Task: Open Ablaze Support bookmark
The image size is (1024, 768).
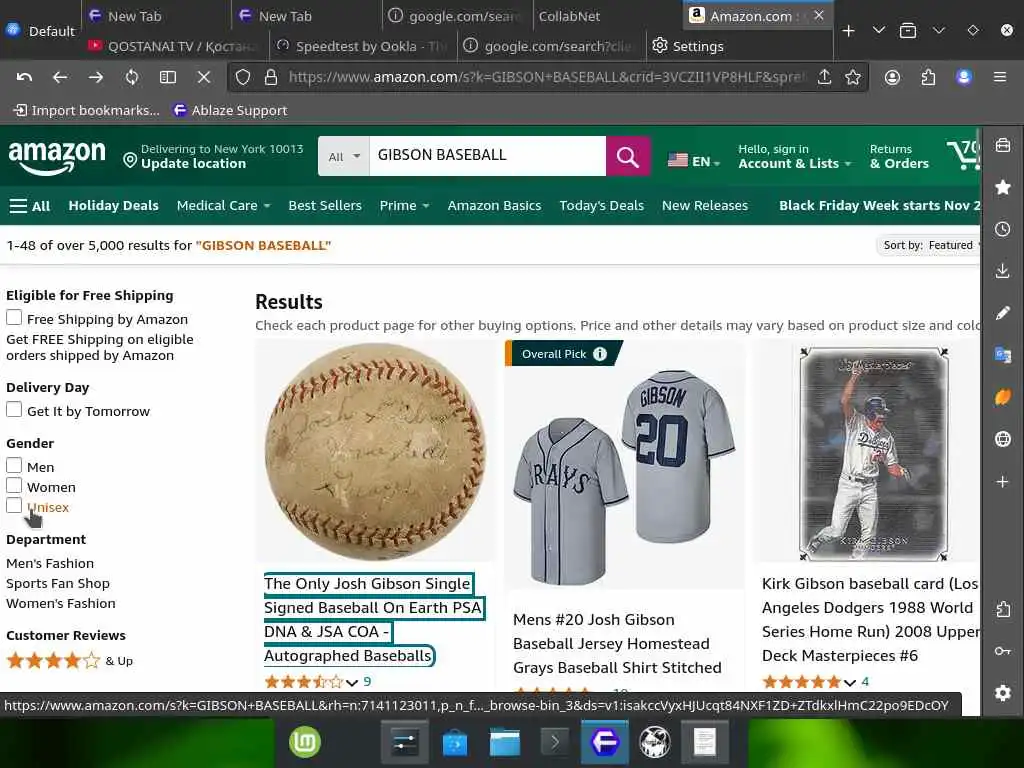Action: [231, 110]
